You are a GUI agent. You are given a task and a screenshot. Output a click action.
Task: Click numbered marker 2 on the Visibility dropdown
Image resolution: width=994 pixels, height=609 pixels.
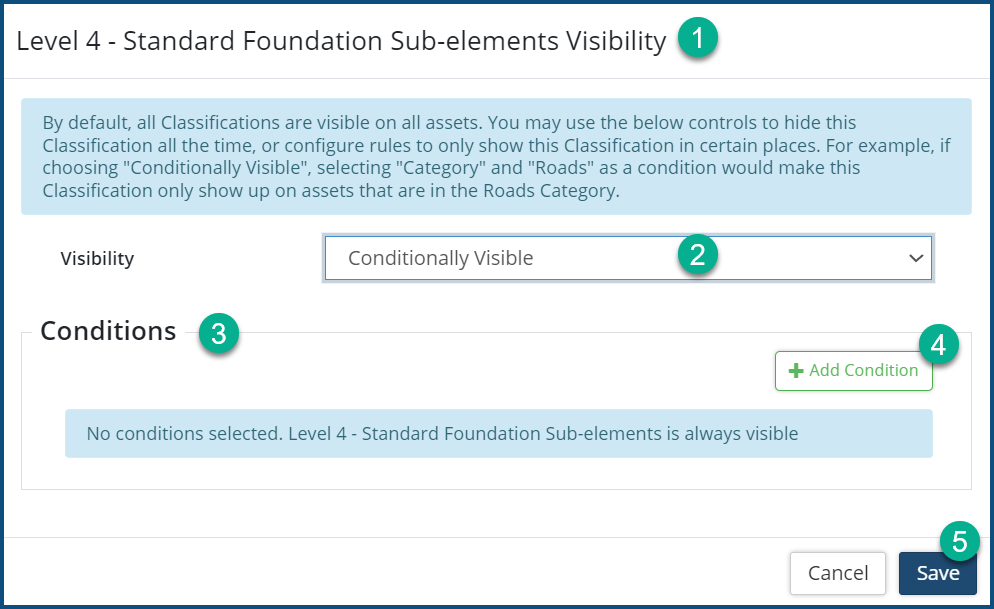point(697,254)
